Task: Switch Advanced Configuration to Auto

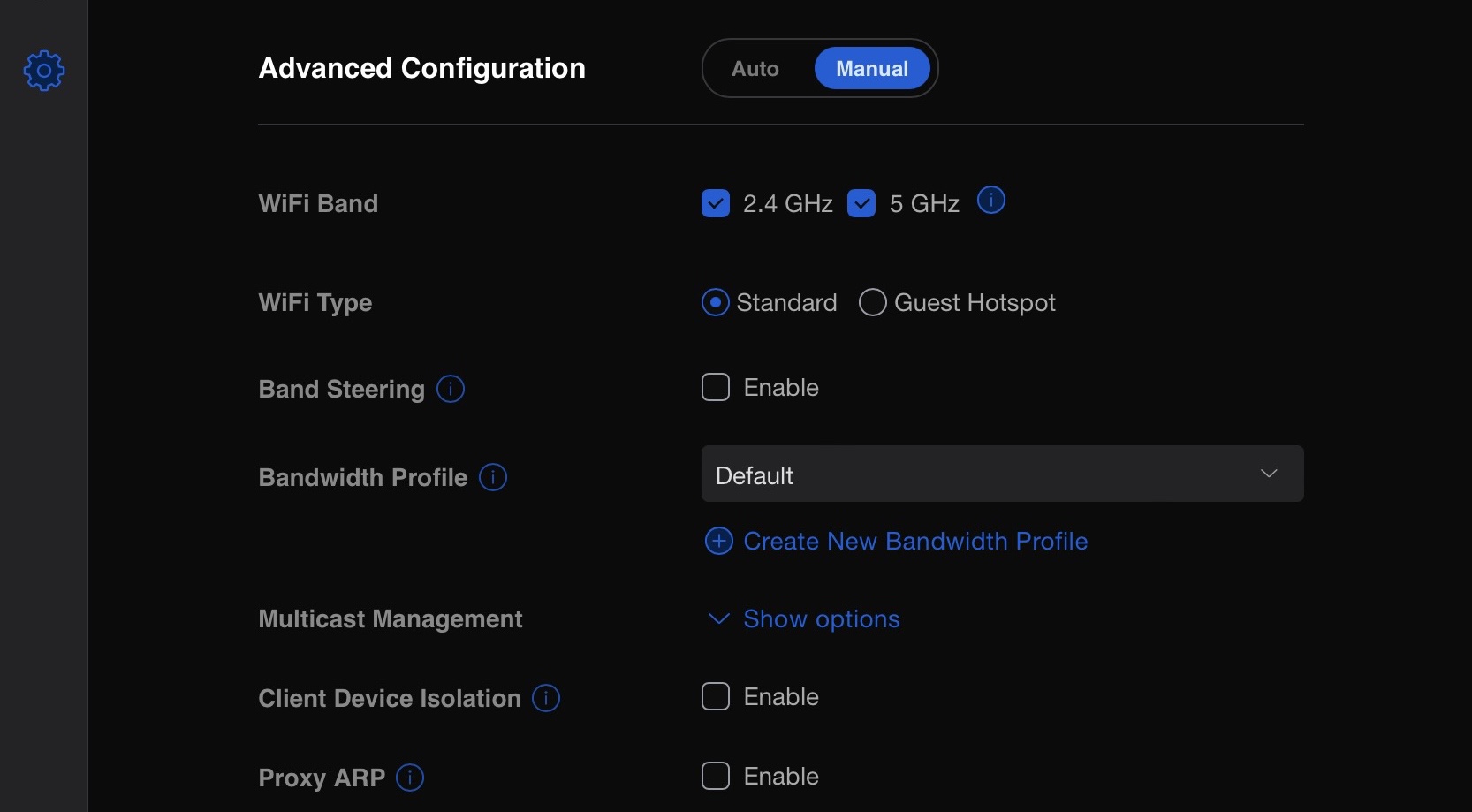Action: pos(755,69)
